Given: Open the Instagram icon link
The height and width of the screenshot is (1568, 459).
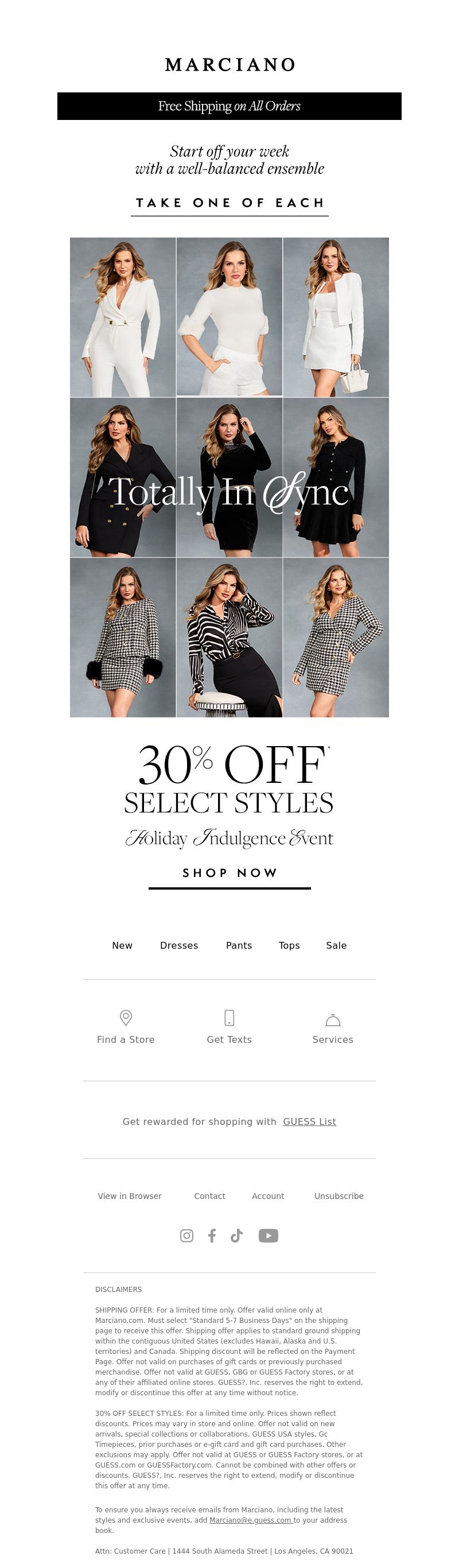Looking at the screenshot, I should (187, 1235).
